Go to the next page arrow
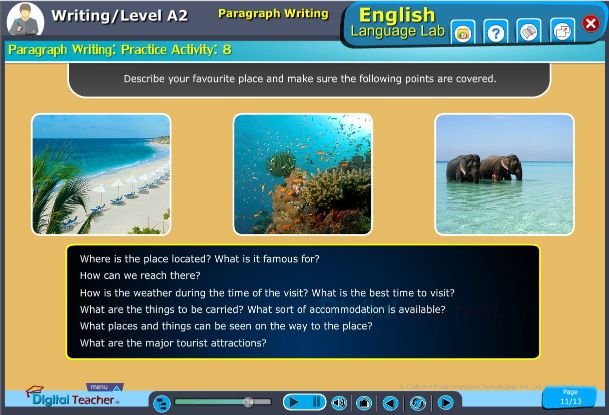The height and width of the screenshot is (415, 609). [445, 403]
